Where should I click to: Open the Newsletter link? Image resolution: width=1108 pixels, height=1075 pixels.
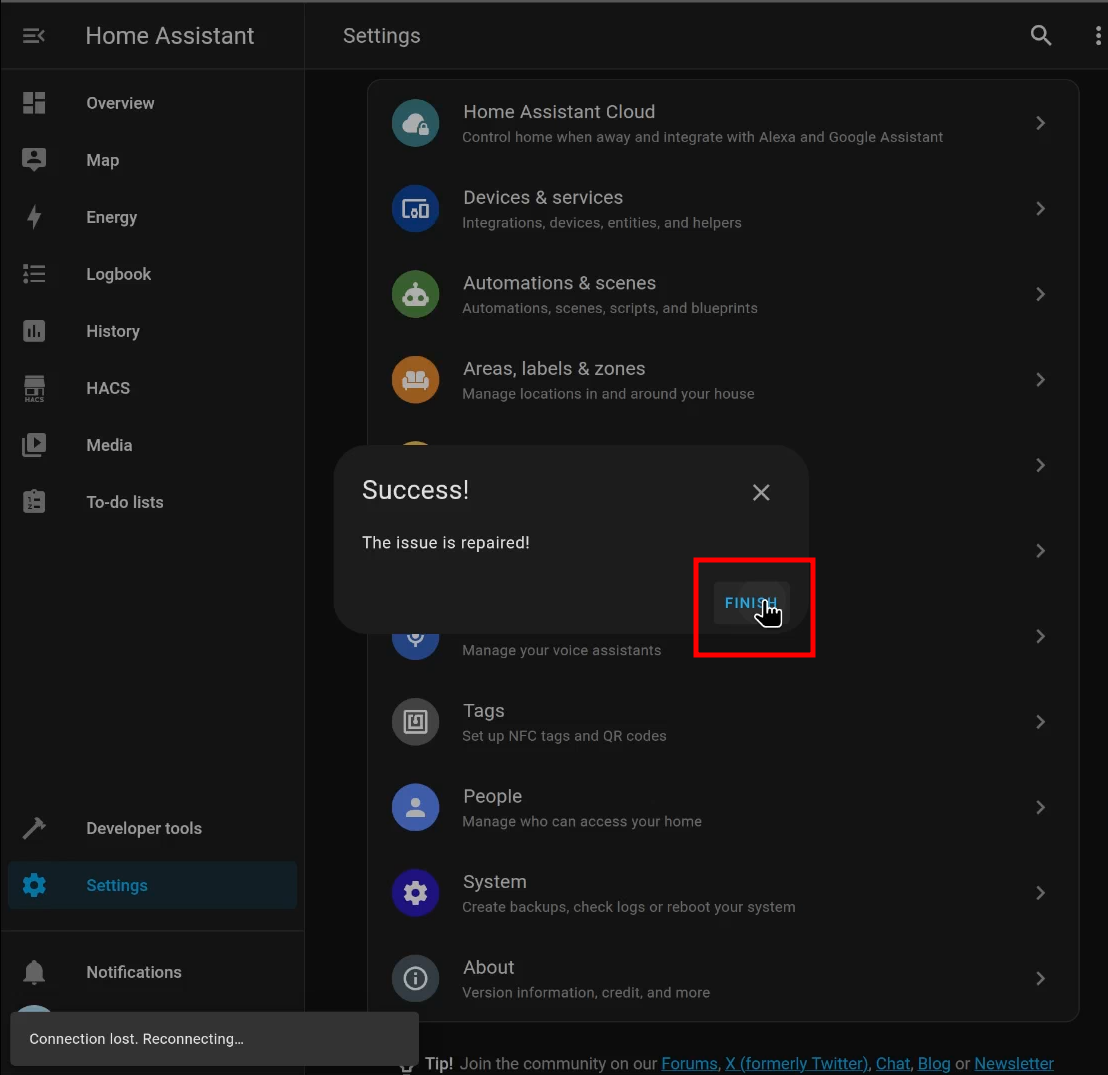pos(1013,1063)
